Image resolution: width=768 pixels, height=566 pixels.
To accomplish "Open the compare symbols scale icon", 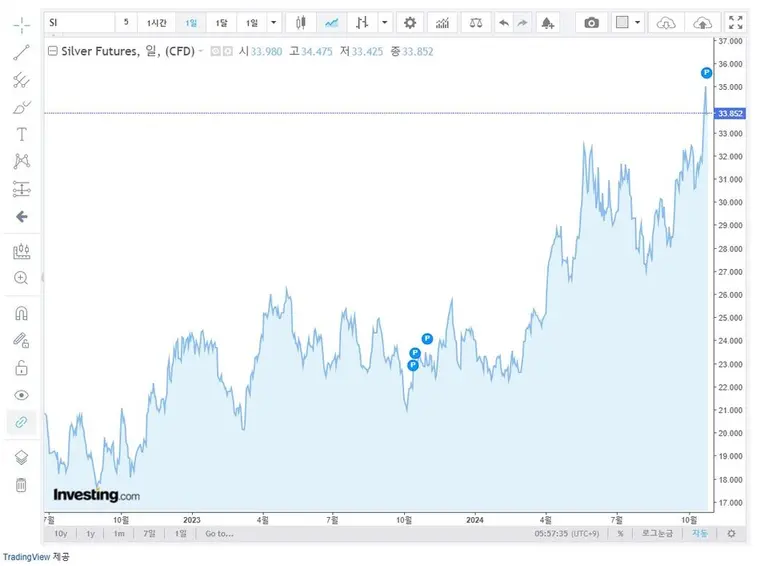I will [475, 22].
